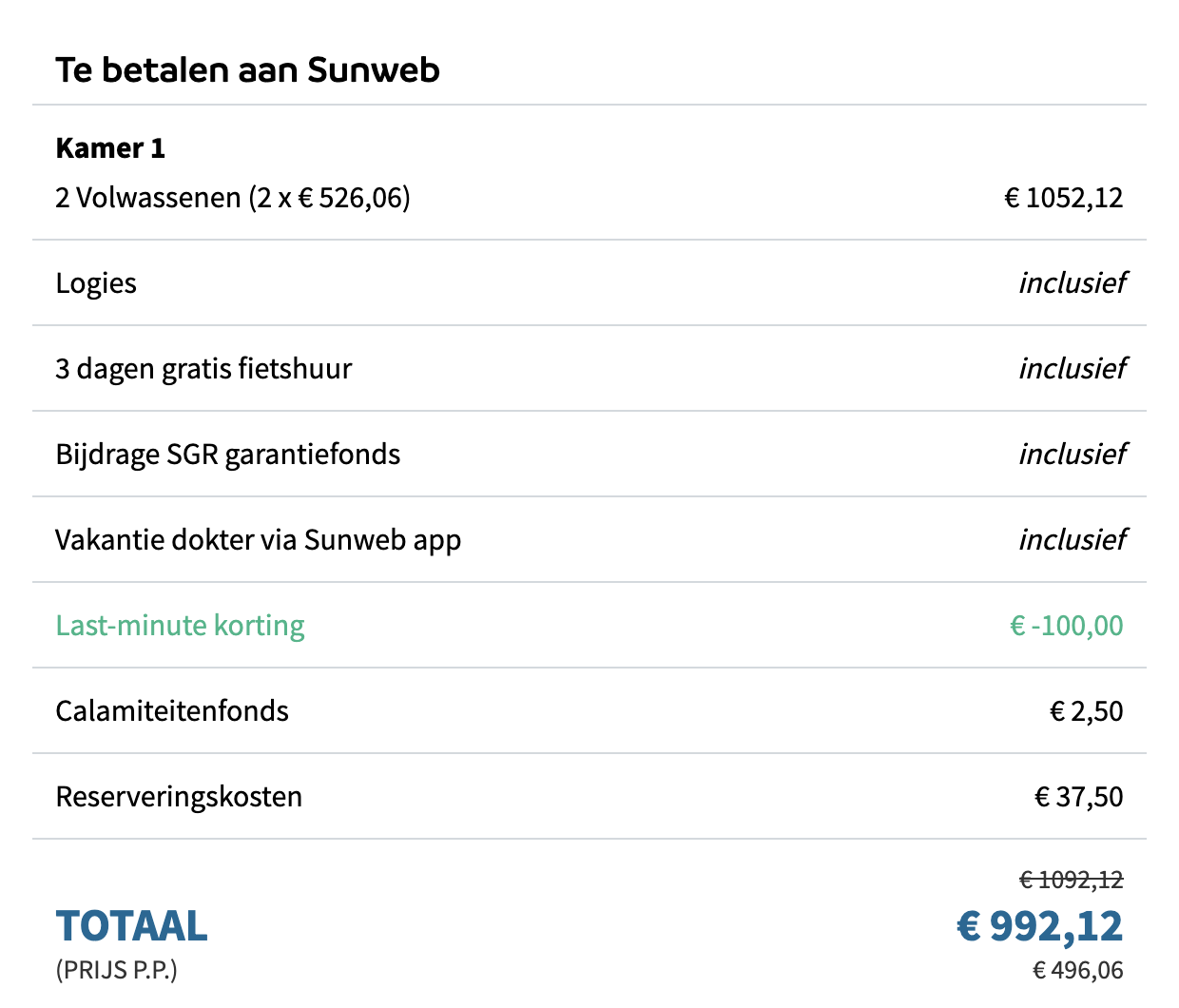Click the green 'Last-minute korting' label
This screenshot has width=1179, height=1008.
[181, 626]
